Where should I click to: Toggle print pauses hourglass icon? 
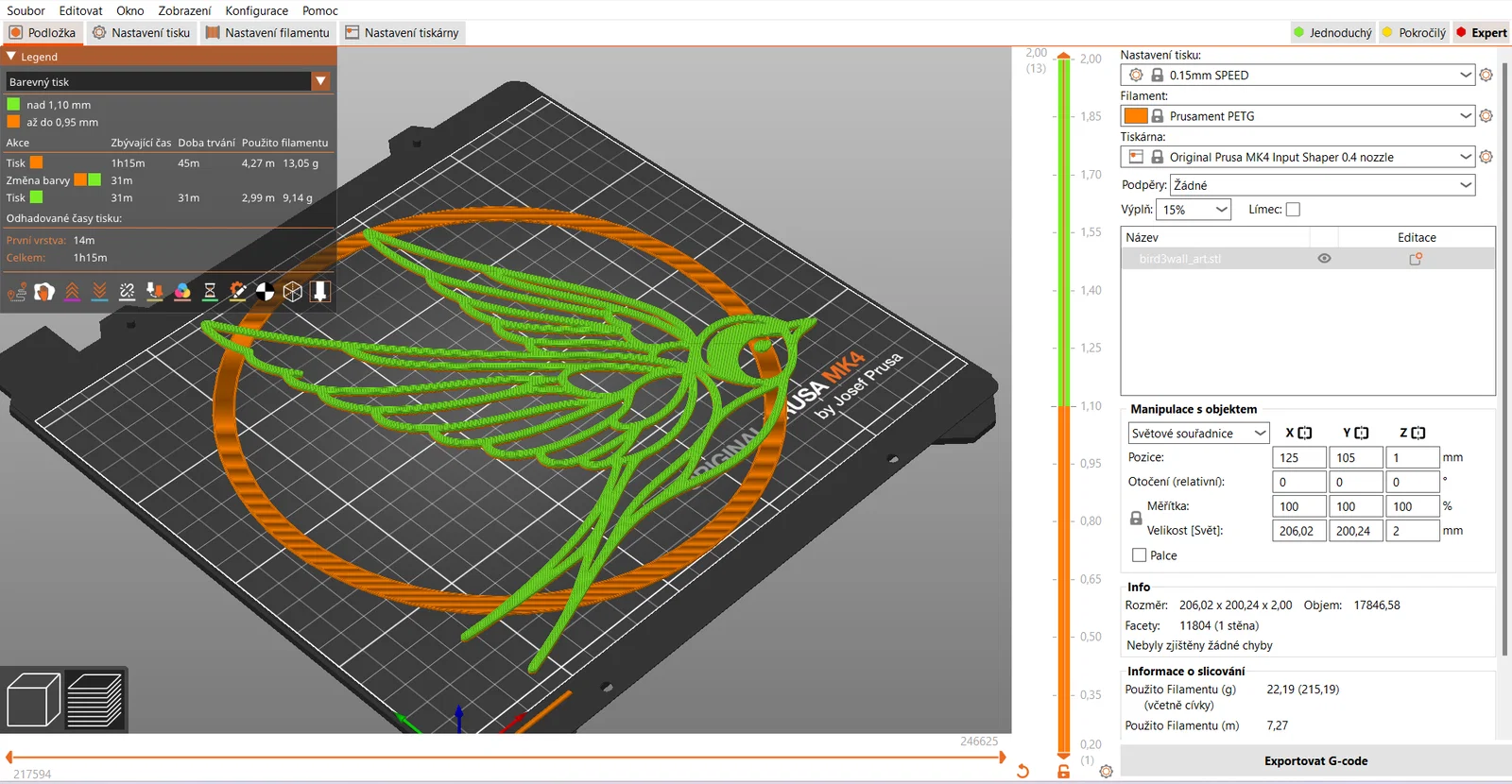(x=210, y=293)
